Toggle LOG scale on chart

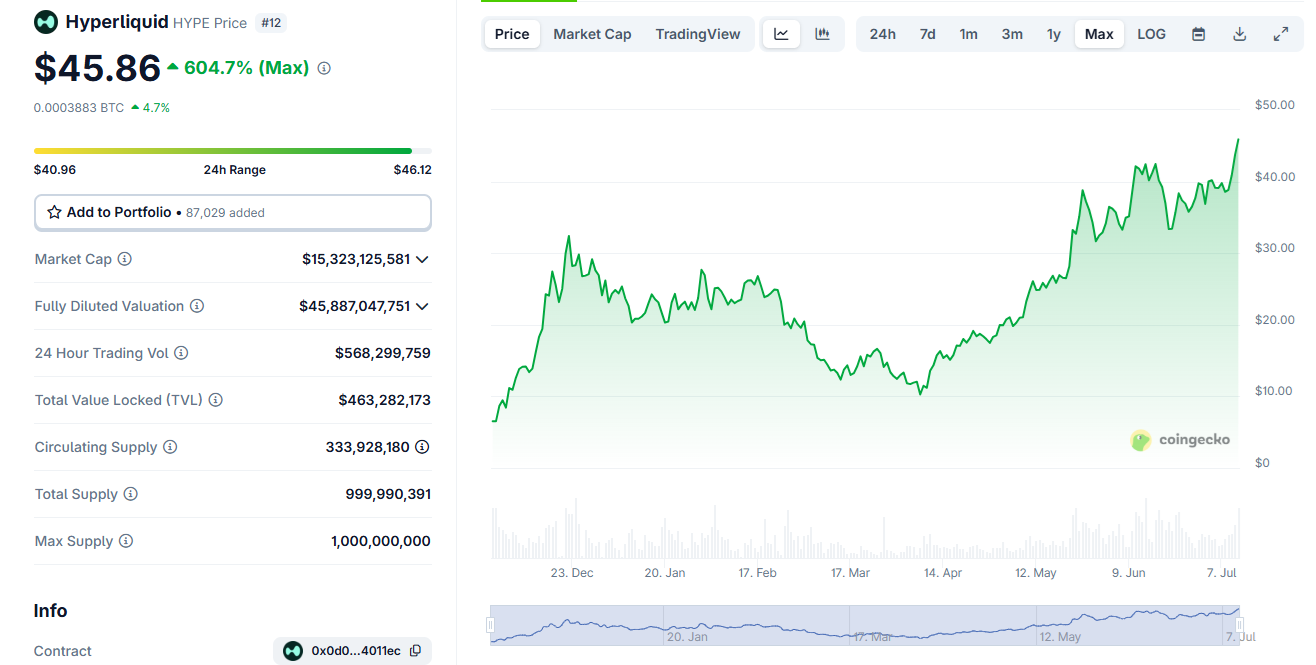click(1151, 34)
